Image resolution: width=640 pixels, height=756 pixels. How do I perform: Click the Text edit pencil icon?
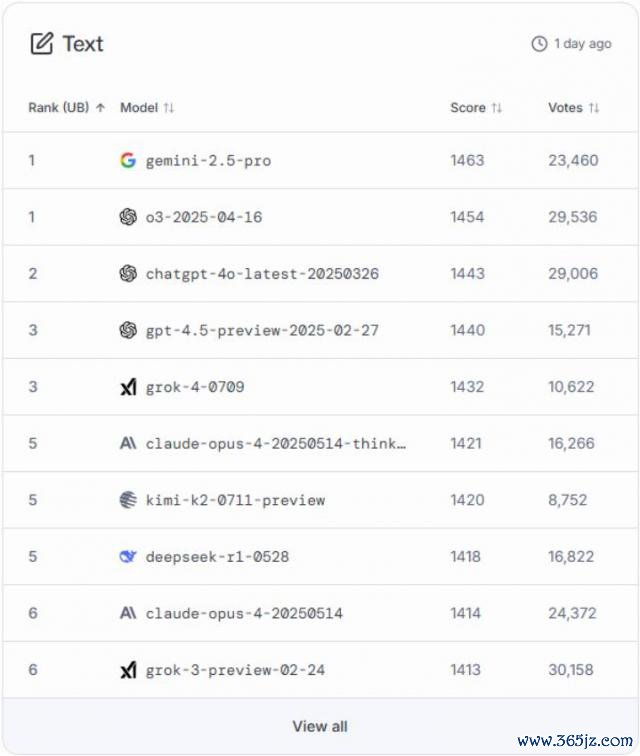point(41,43)
